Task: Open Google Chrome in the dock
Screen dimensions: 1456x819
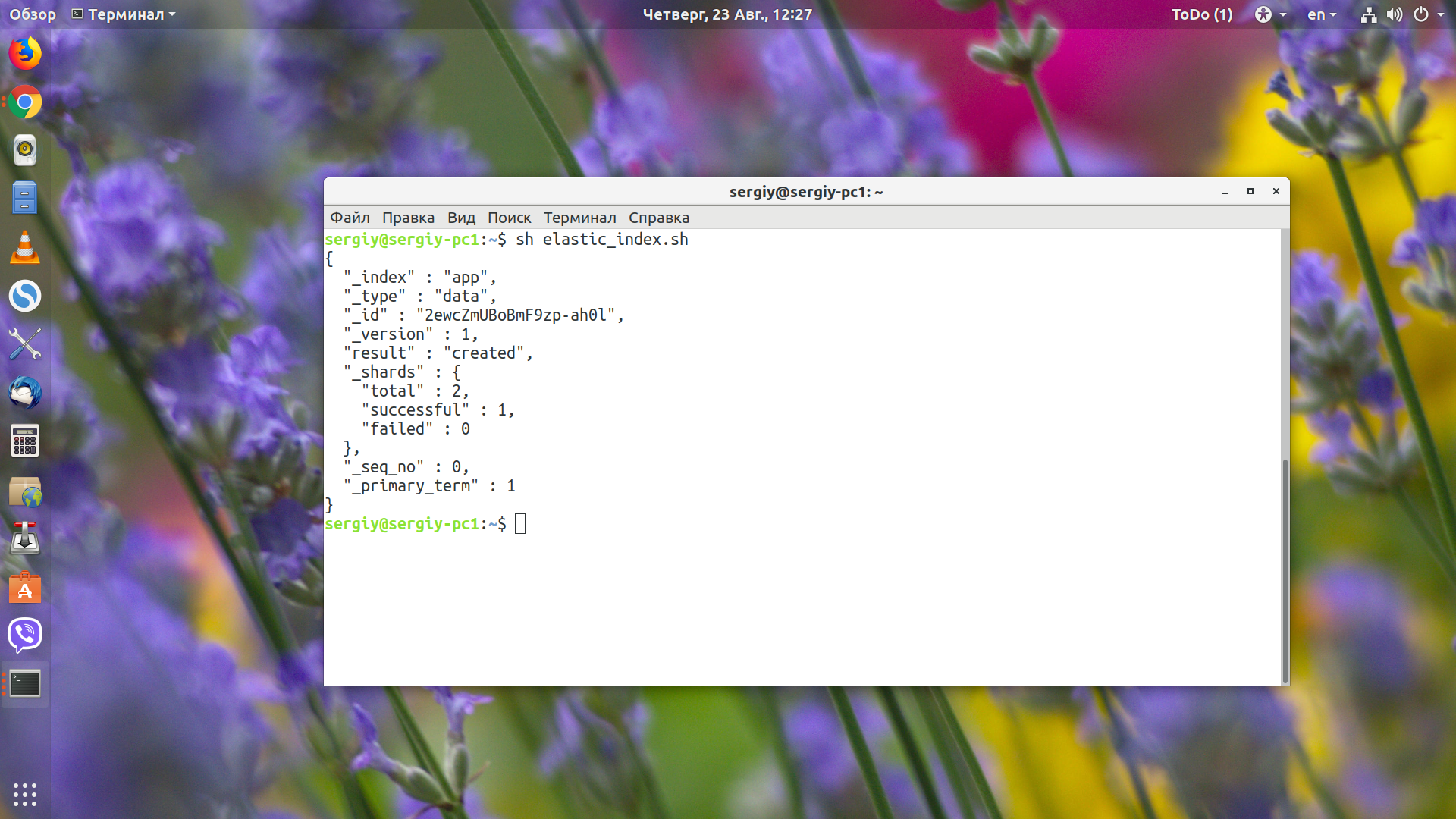Action: 25,102
